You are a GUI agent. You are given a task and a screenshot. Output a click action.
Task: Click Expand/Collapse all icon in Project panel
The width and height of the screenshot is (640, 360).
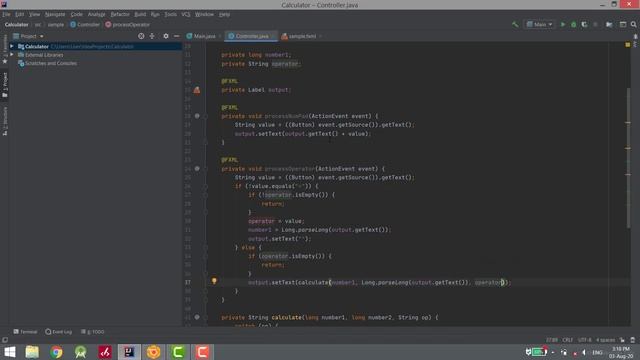coord(152,36)
